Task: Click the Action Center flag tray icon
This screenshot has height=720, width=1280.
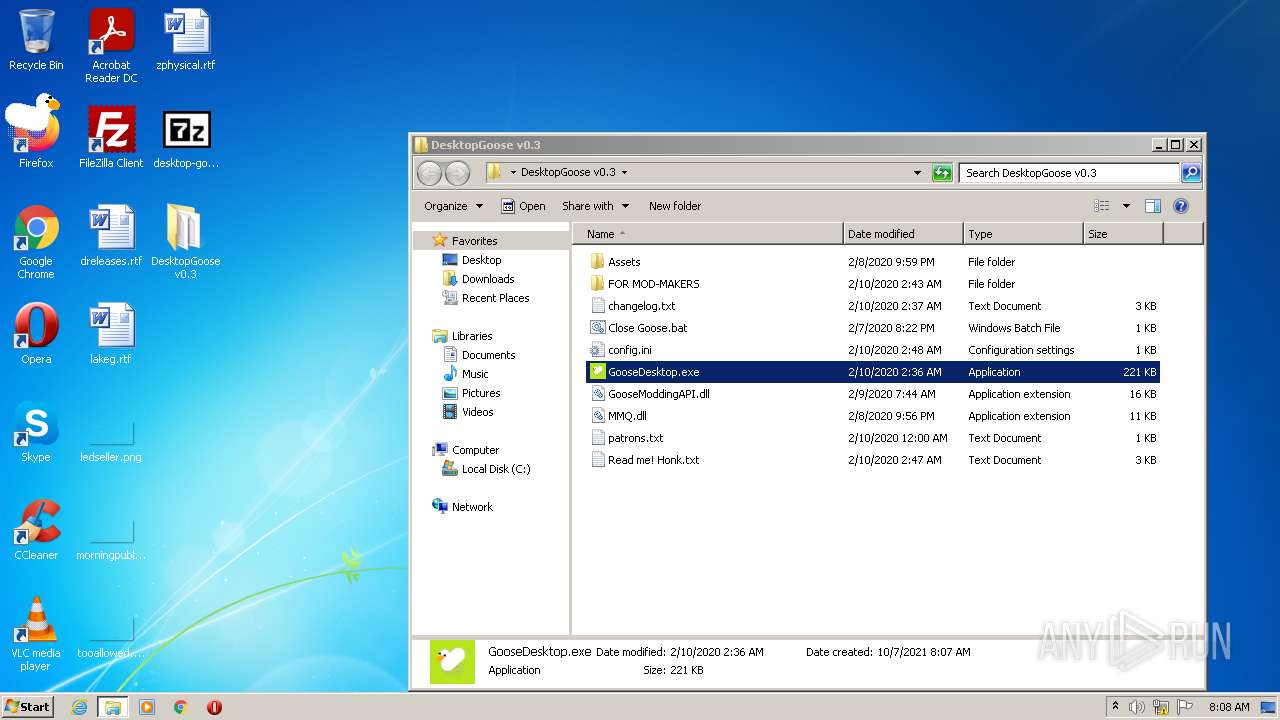Action: [x=1185, y=707]
